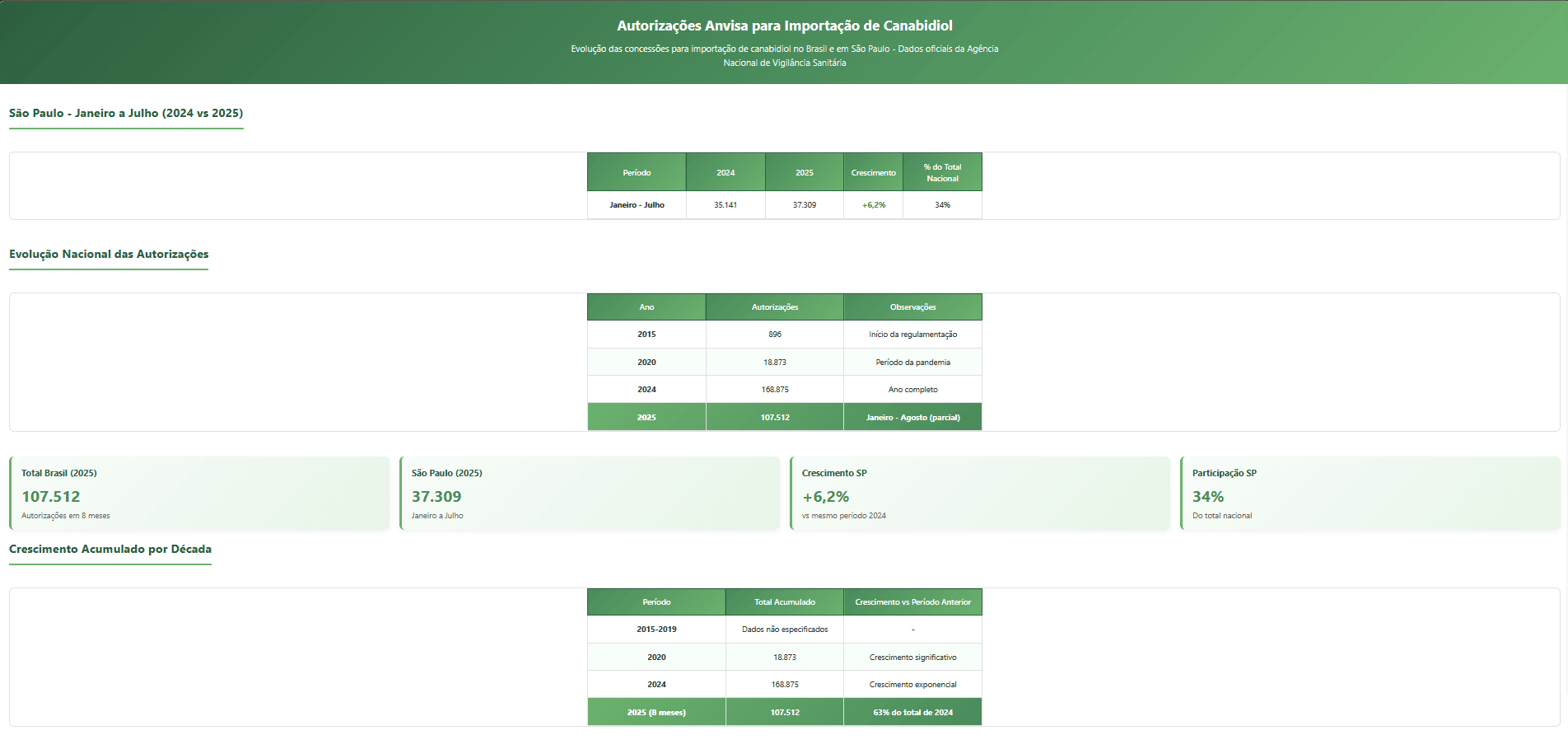This screenshot has width=1568, height=749.
Task: Click the 'Evolução Nacional das Autorizações' heading
Action: pos(109,254)
